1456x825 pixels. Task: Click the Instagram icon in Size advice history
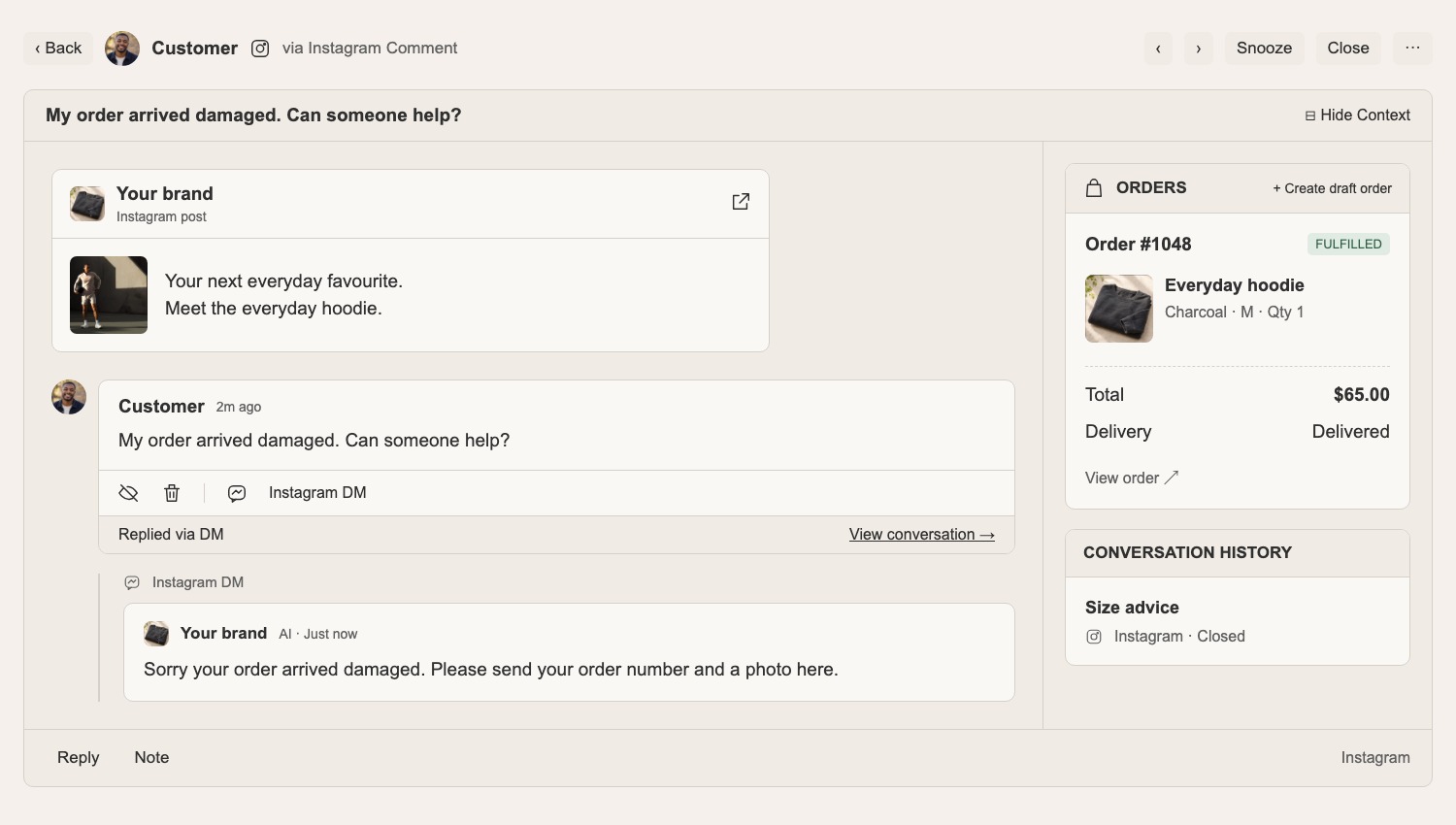(x=1094, y=637)
